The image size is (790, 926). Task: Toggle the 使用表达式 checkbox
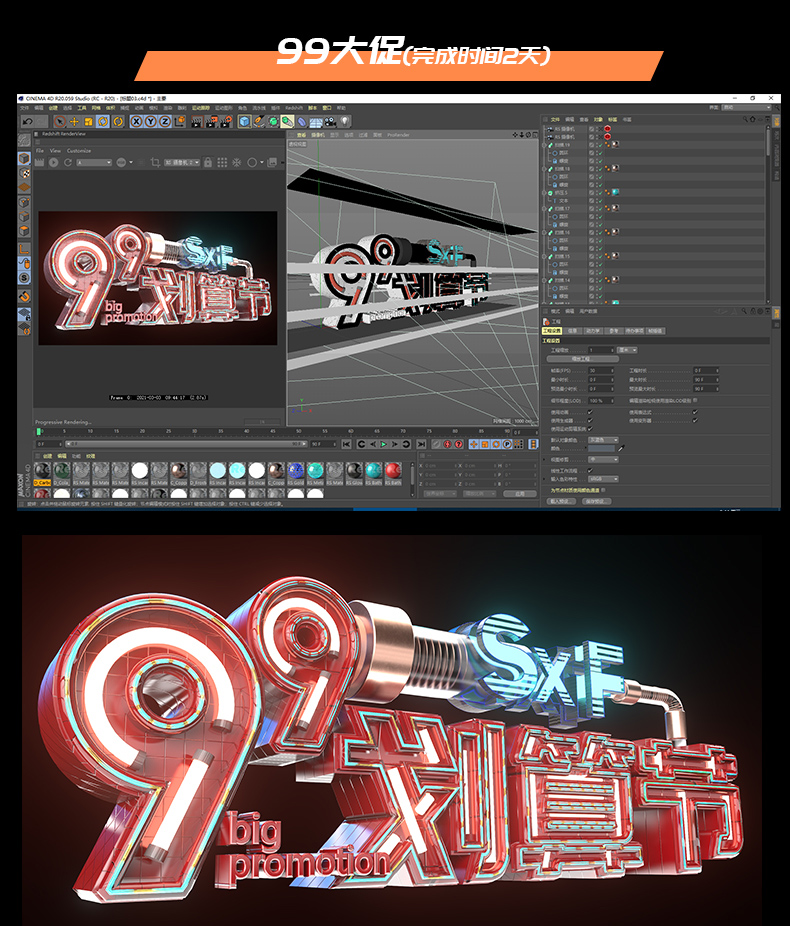coord(695,412)
